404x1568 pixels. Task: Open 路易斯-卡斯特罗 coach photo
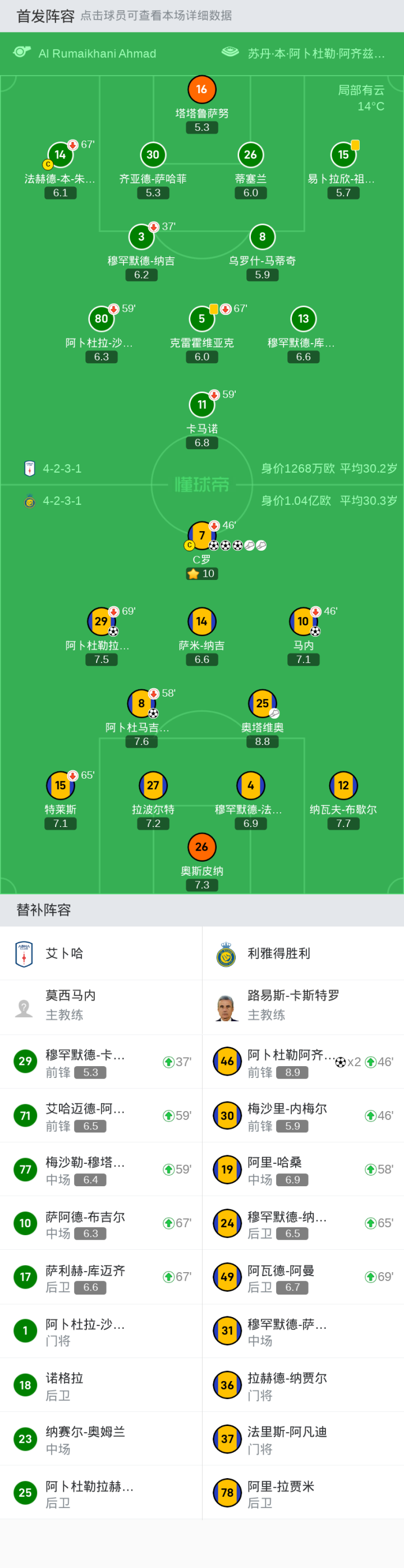[226, 1007]
